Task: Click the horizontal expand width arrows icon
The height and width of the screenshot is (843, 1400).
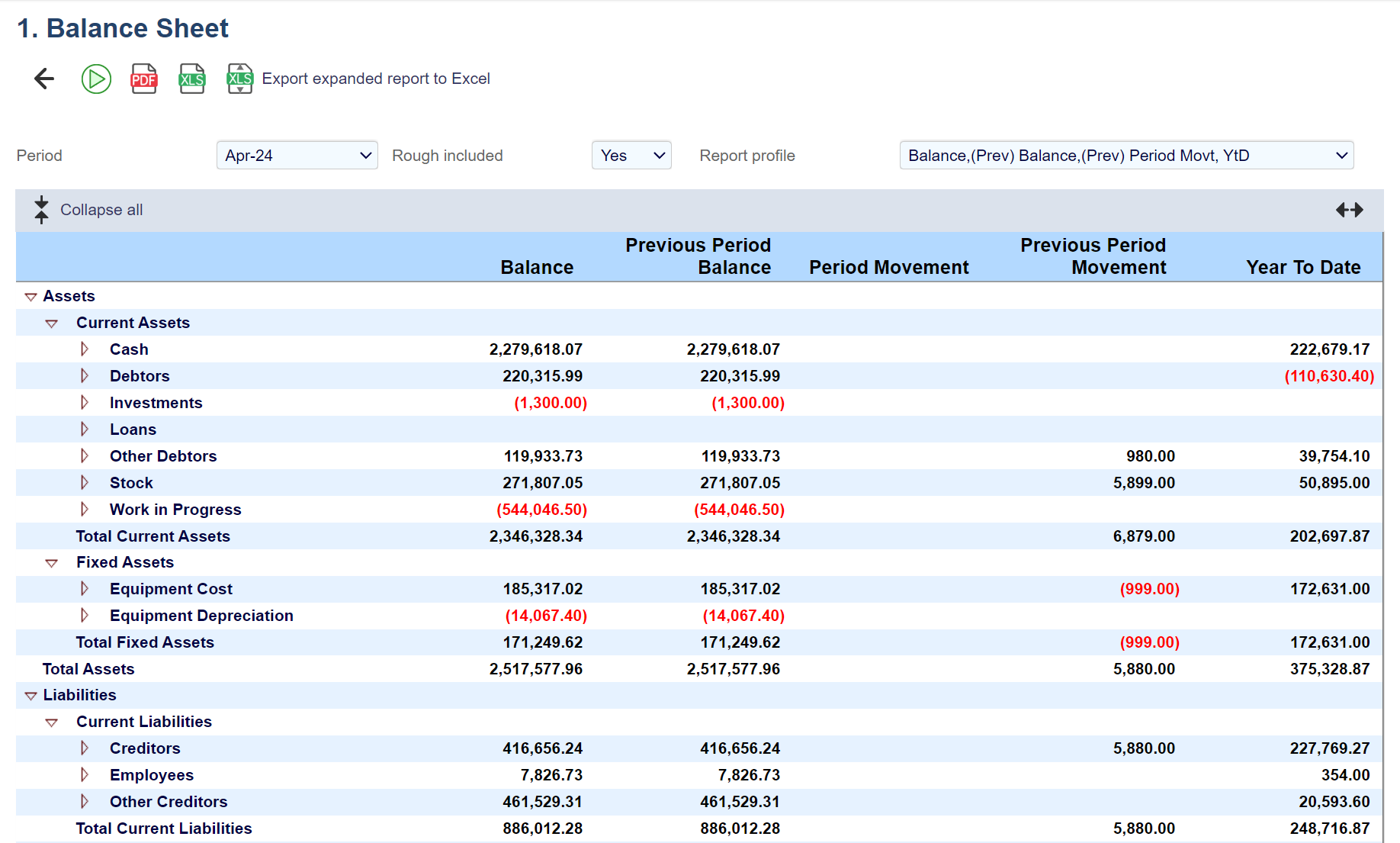Action: (1349, 210)
